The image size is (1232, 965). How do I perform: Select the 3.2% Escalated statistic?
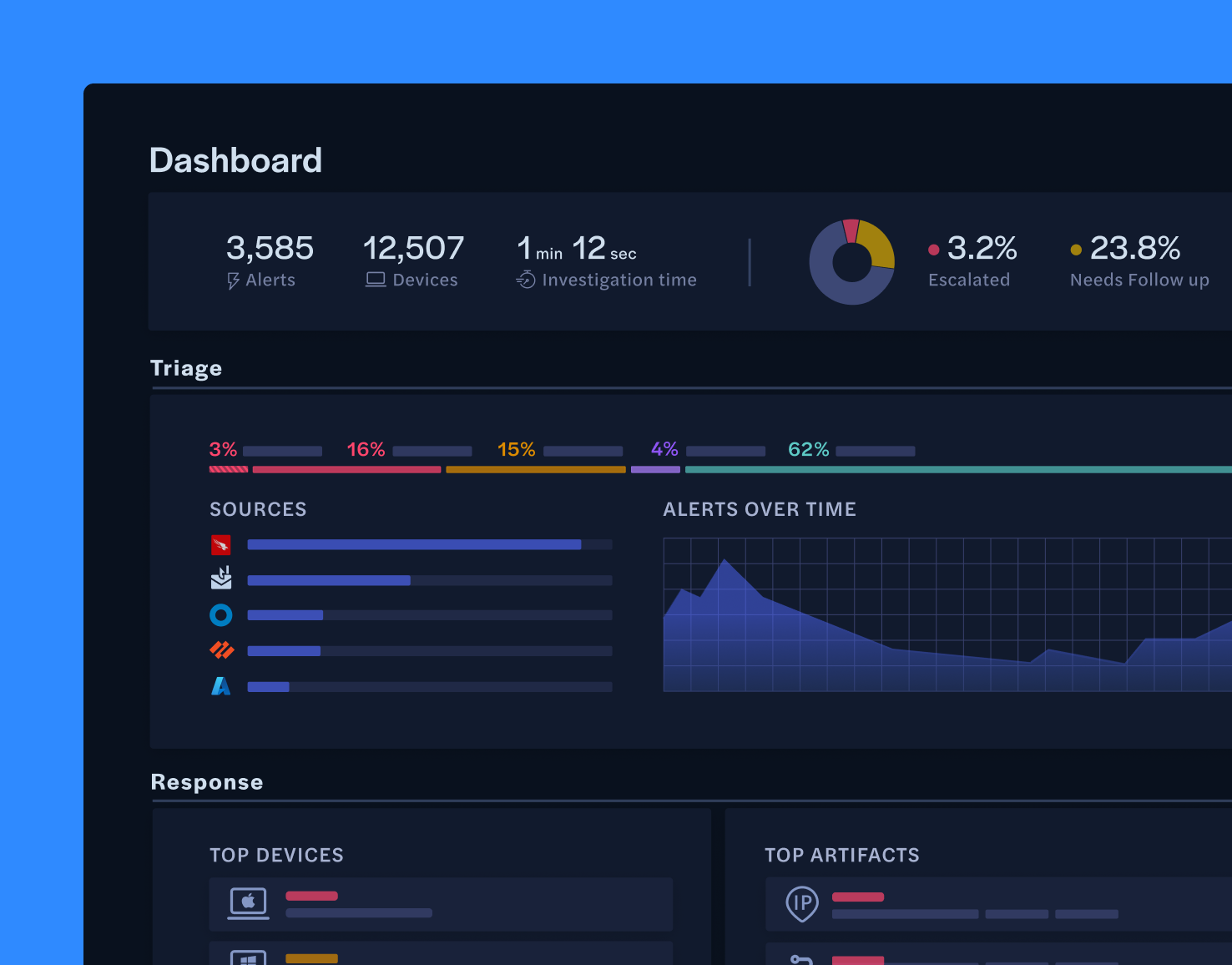982,248
